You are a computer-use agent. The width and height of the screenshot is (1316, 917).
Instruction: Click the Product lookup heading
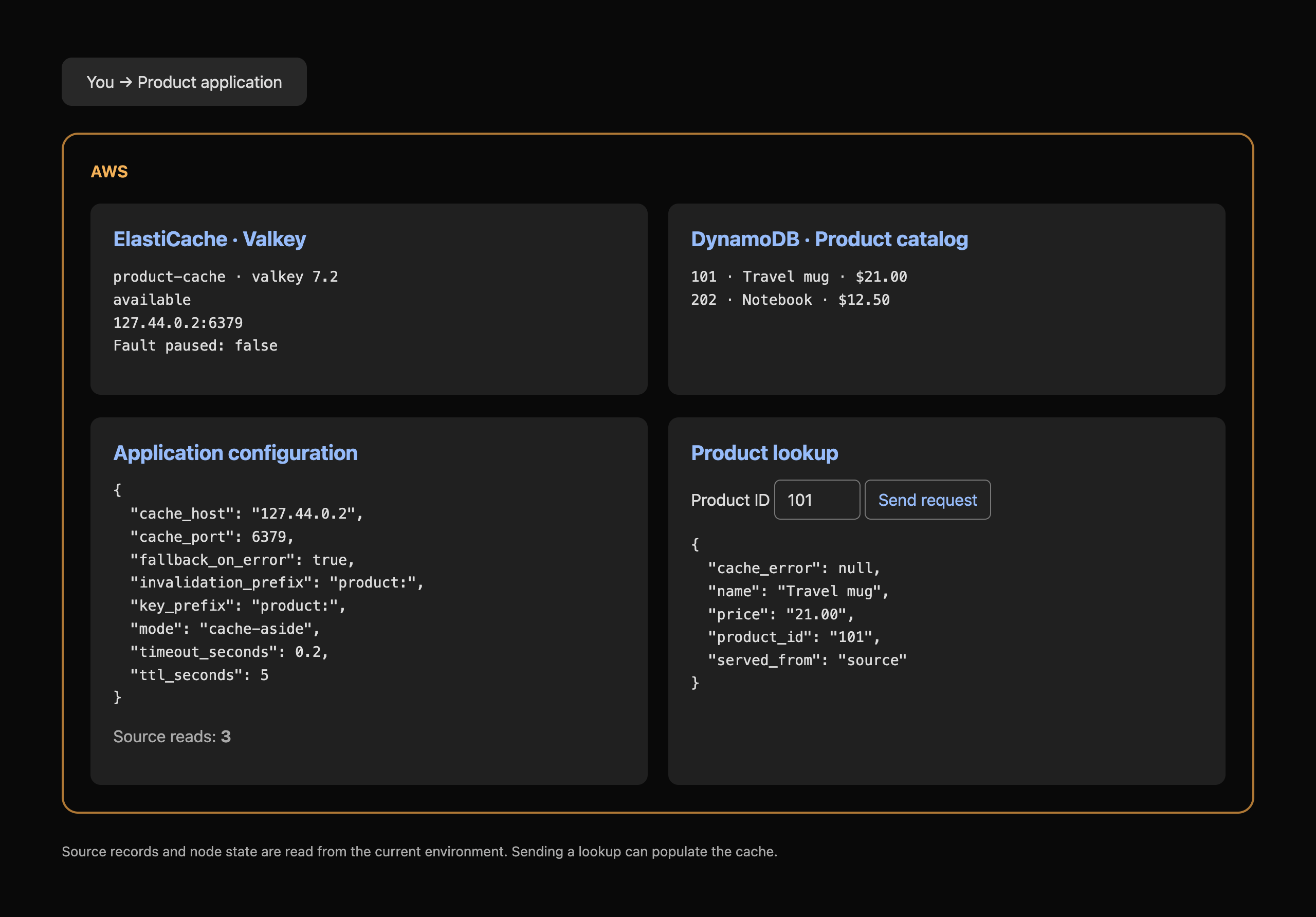click(764, 453)
